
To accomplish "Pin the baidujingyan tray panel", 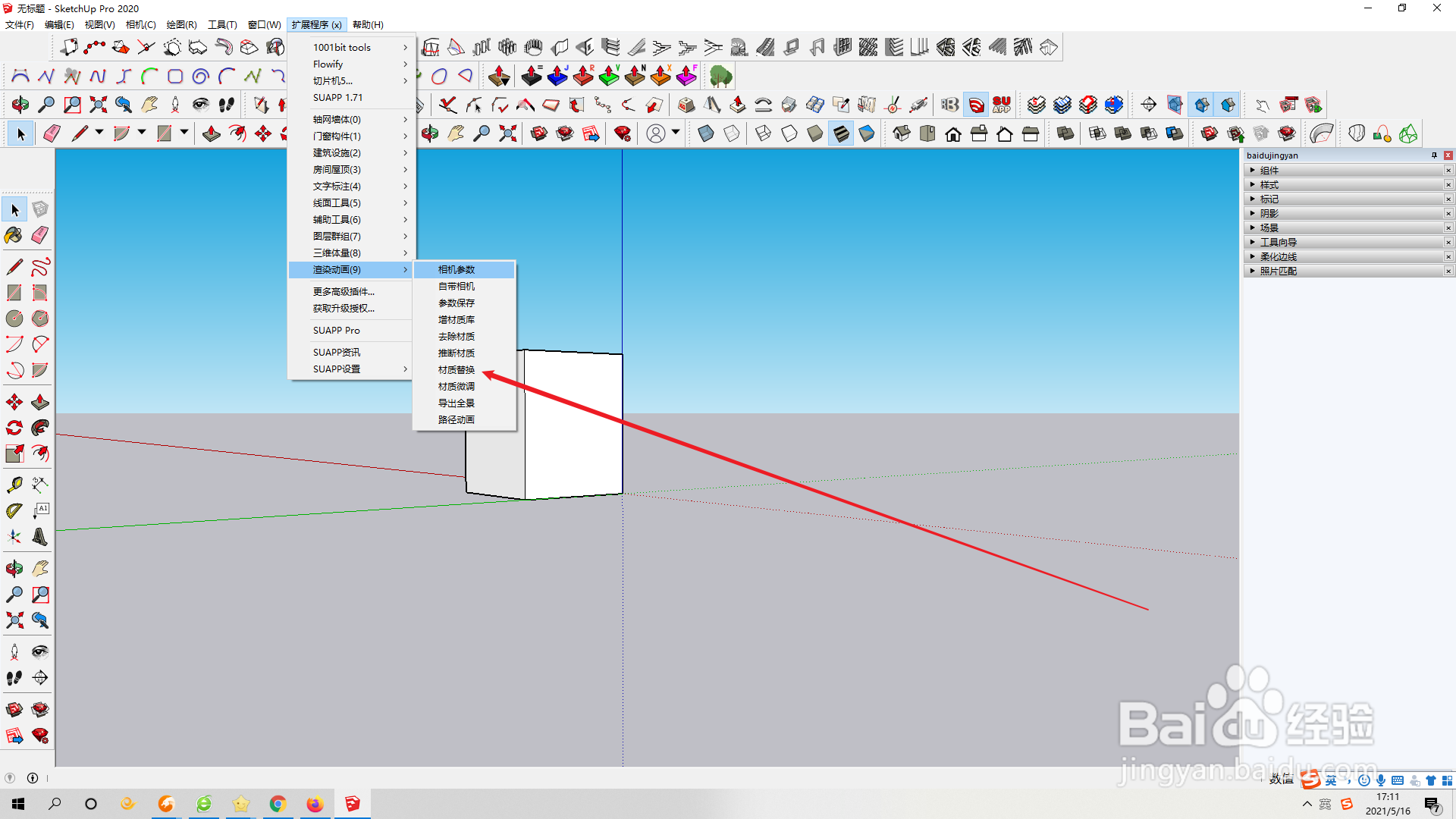I will tap(1434, 155).
